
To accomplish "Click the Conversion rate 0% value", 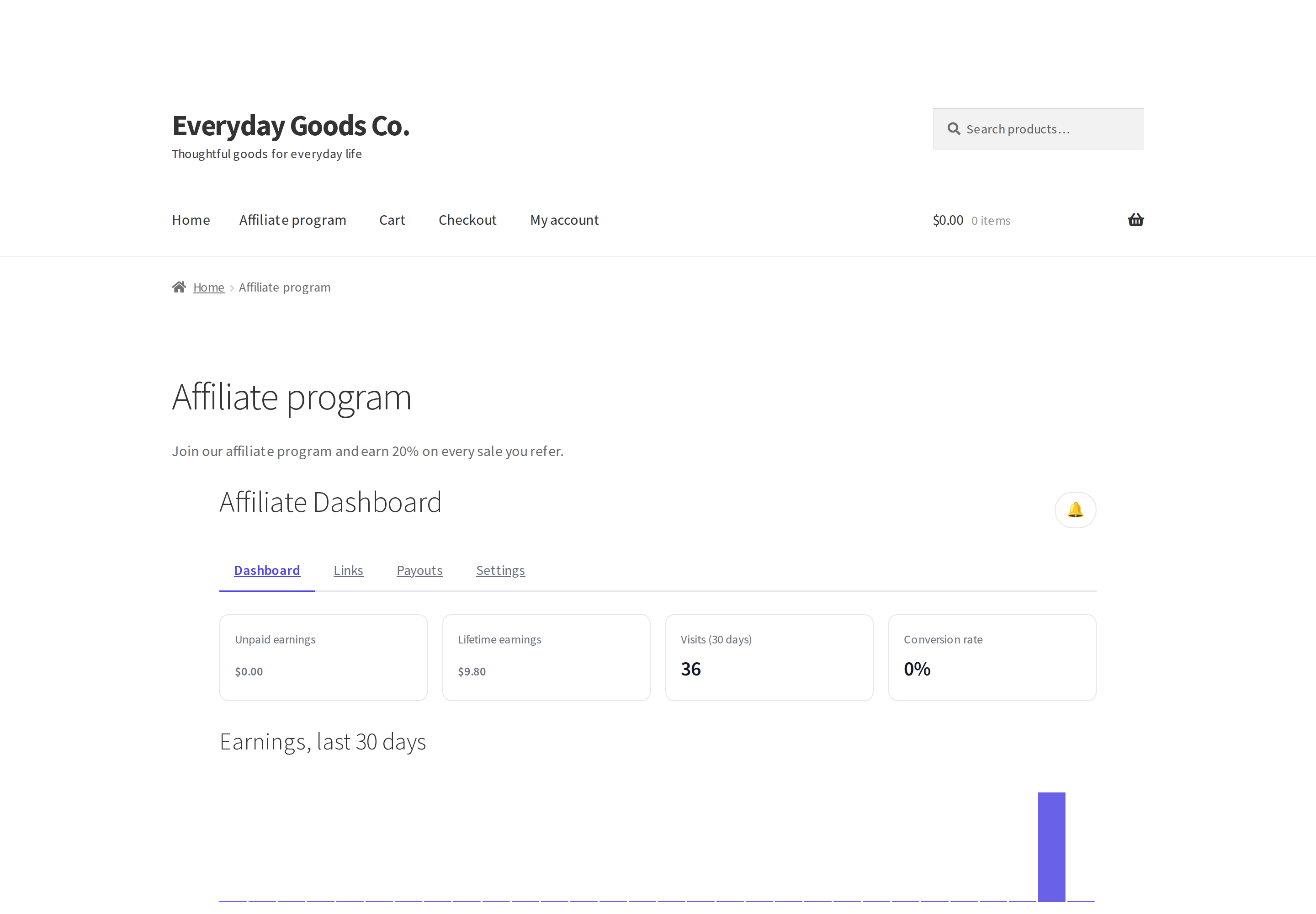I will [917, 669].
